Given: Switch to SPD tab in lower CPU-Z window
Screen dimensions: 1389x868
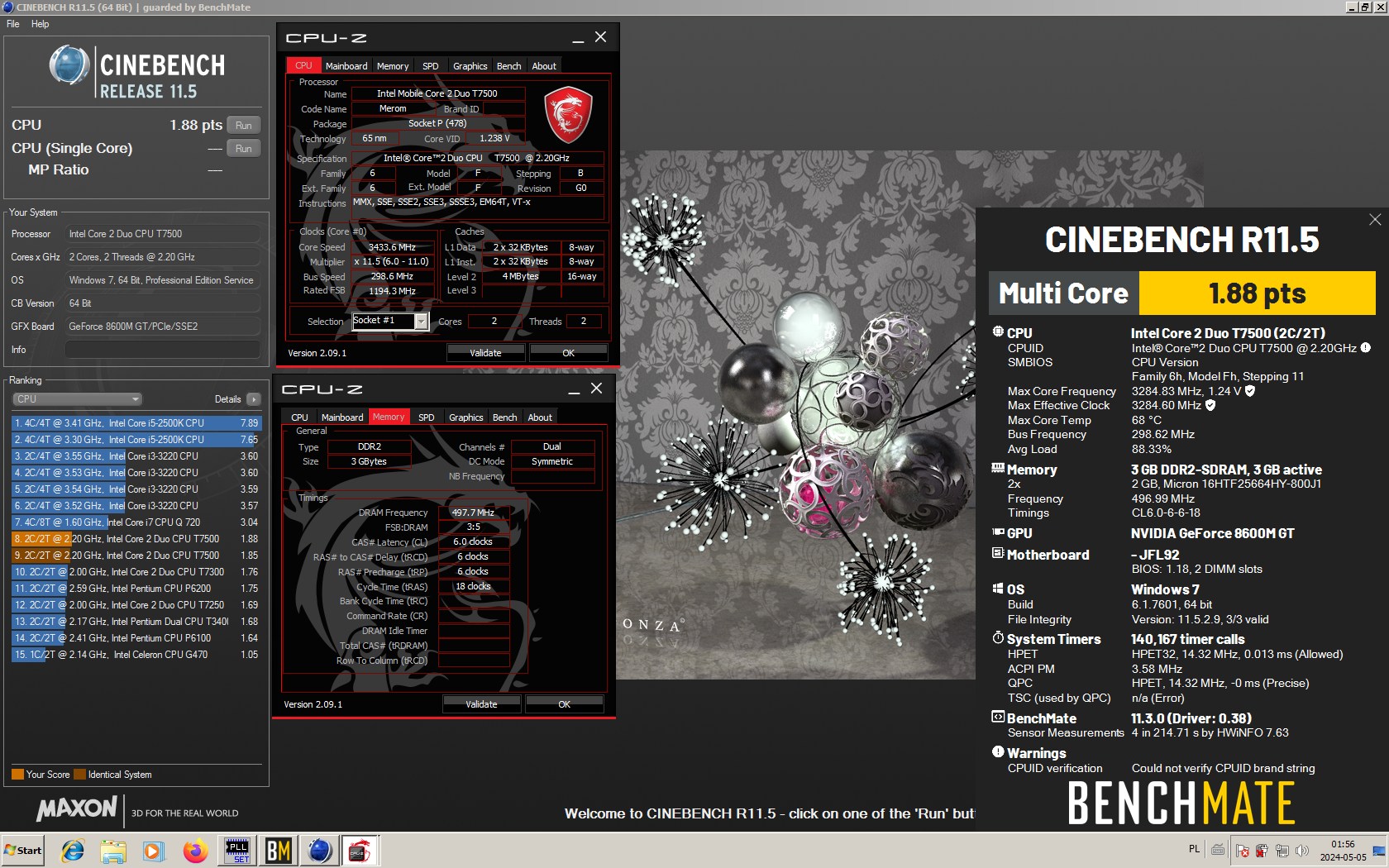Looking at the screenshot, I should 427,417.
